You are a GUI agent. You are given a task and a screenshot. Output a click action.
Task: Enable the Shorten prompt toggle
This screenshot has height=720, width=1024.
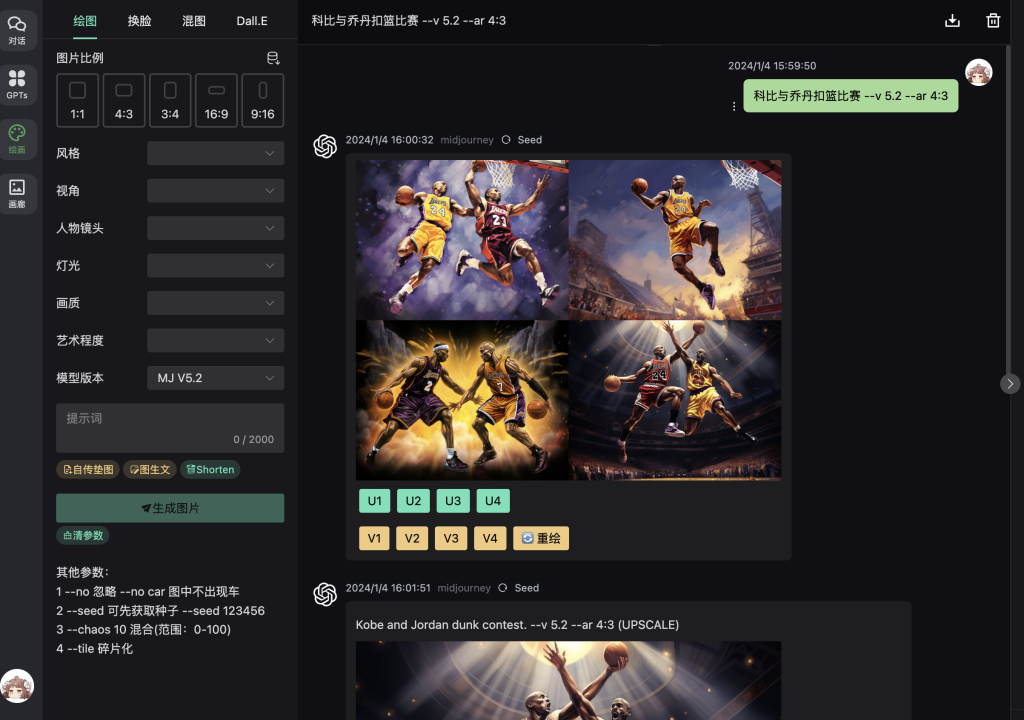pyautogui.click(x=209, y=469)
